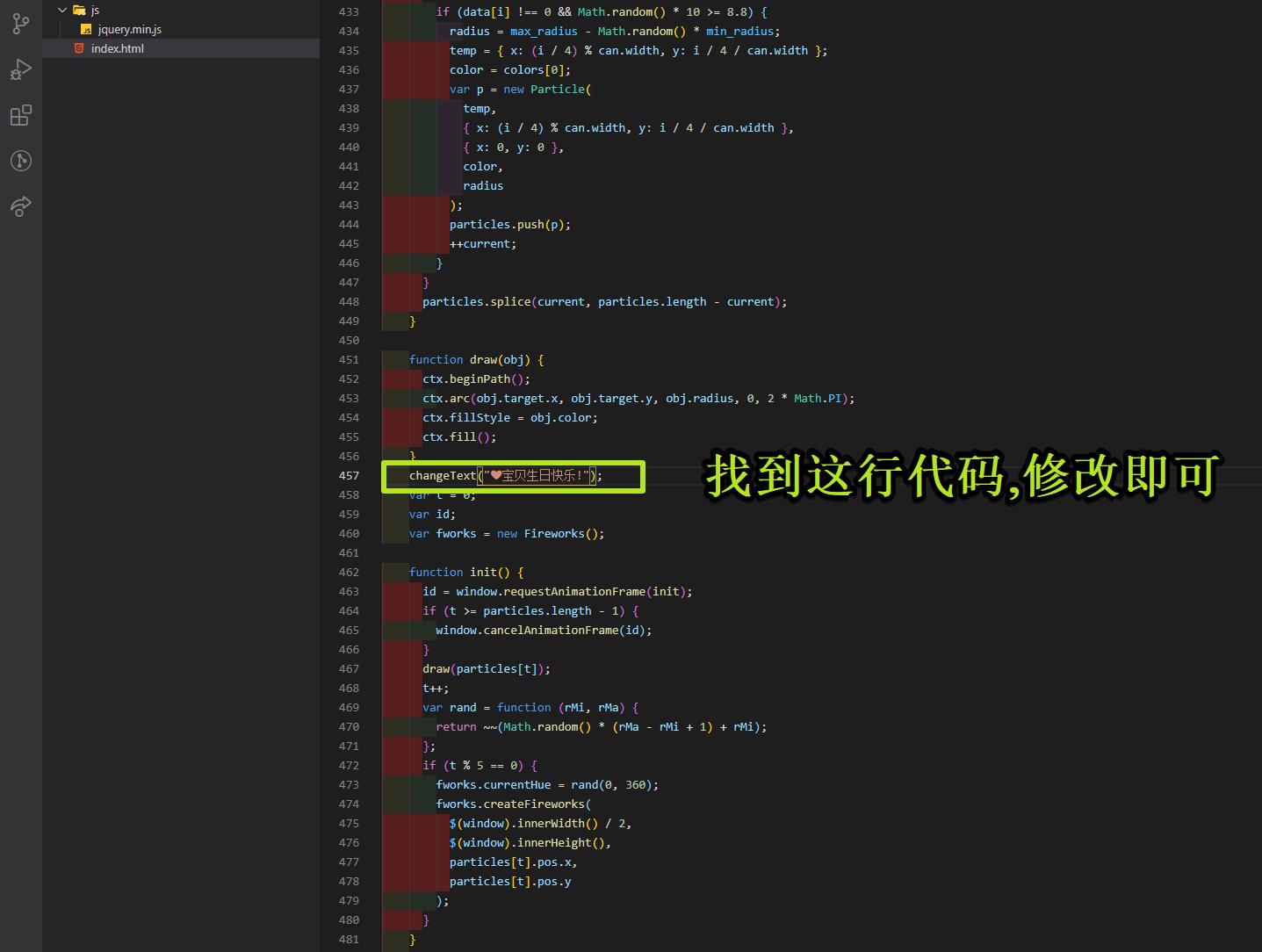Click '$(window).innerWidth() / 2,' line
Viewport: 1262px width, 952px height.
(x=540, y=823)
